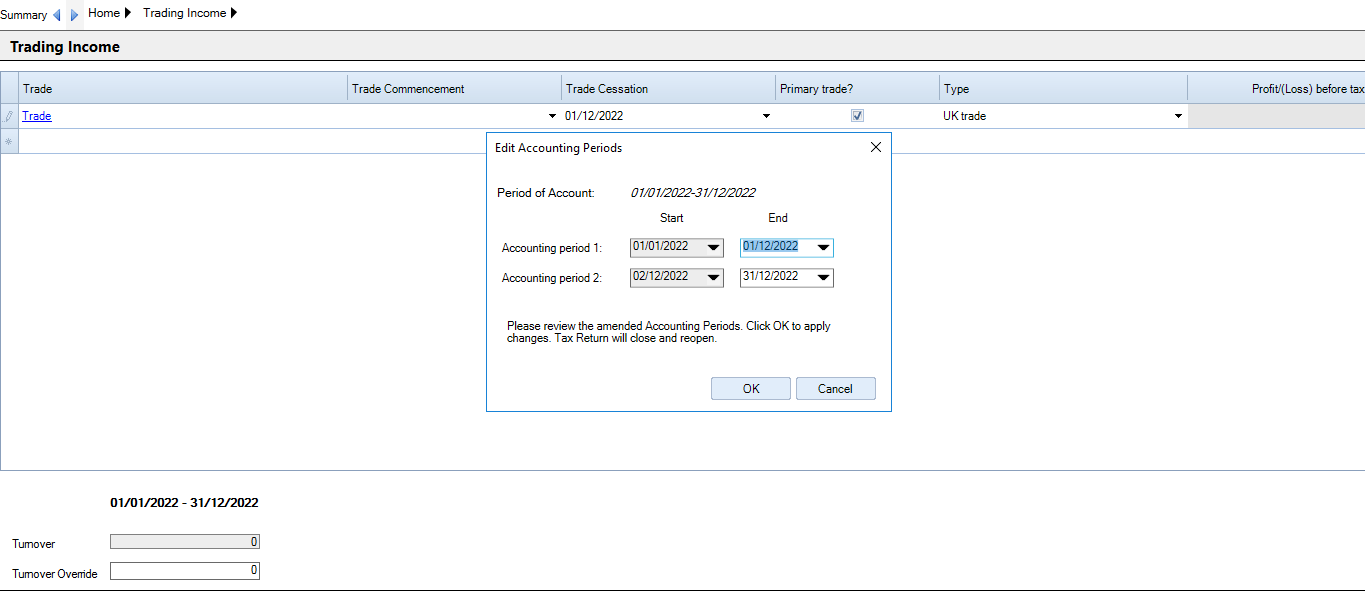Open the Trade hyperlink in the table

[37, 116]
